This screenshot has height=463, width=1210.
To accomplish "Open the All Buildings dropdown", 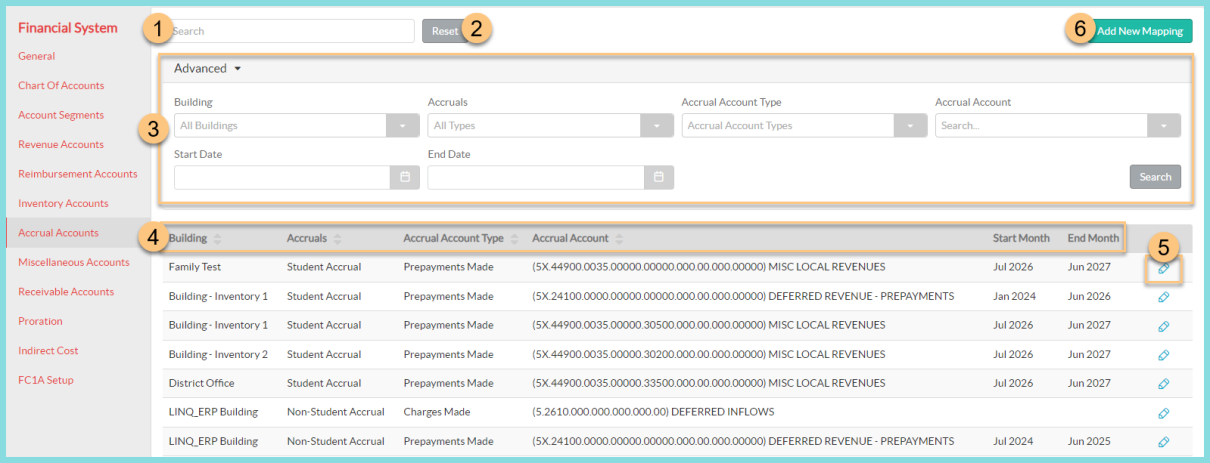I will (403, 126).
